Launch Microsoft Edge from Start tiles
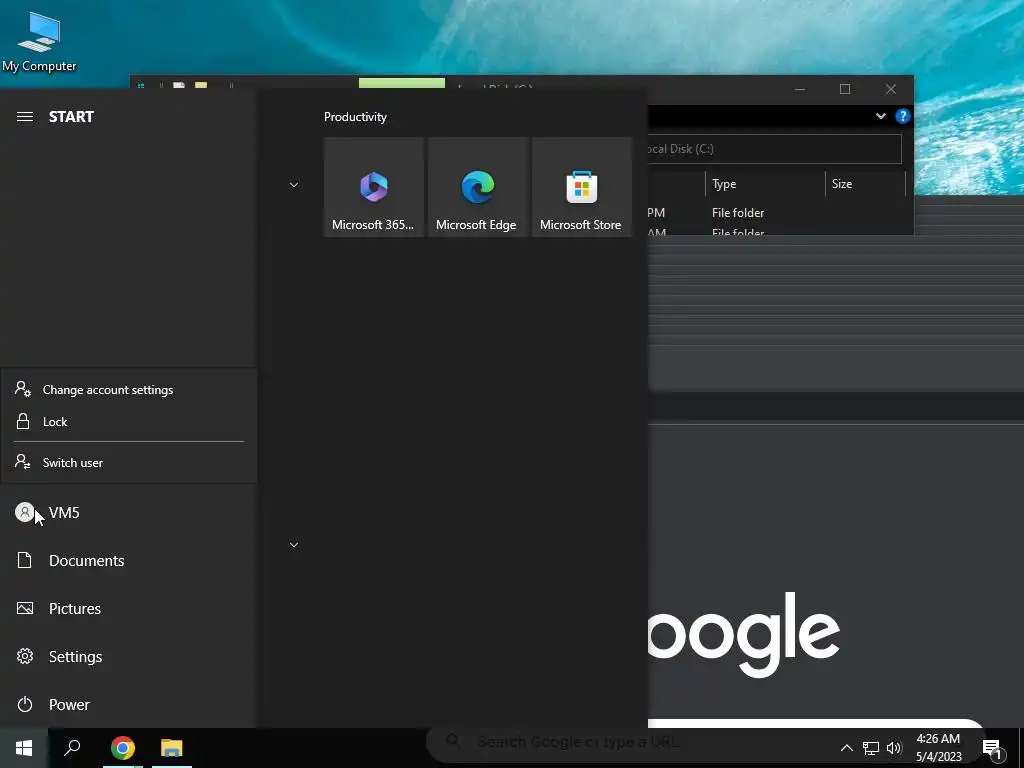This screenshot has height=768, width=1024. coord(477,187)
